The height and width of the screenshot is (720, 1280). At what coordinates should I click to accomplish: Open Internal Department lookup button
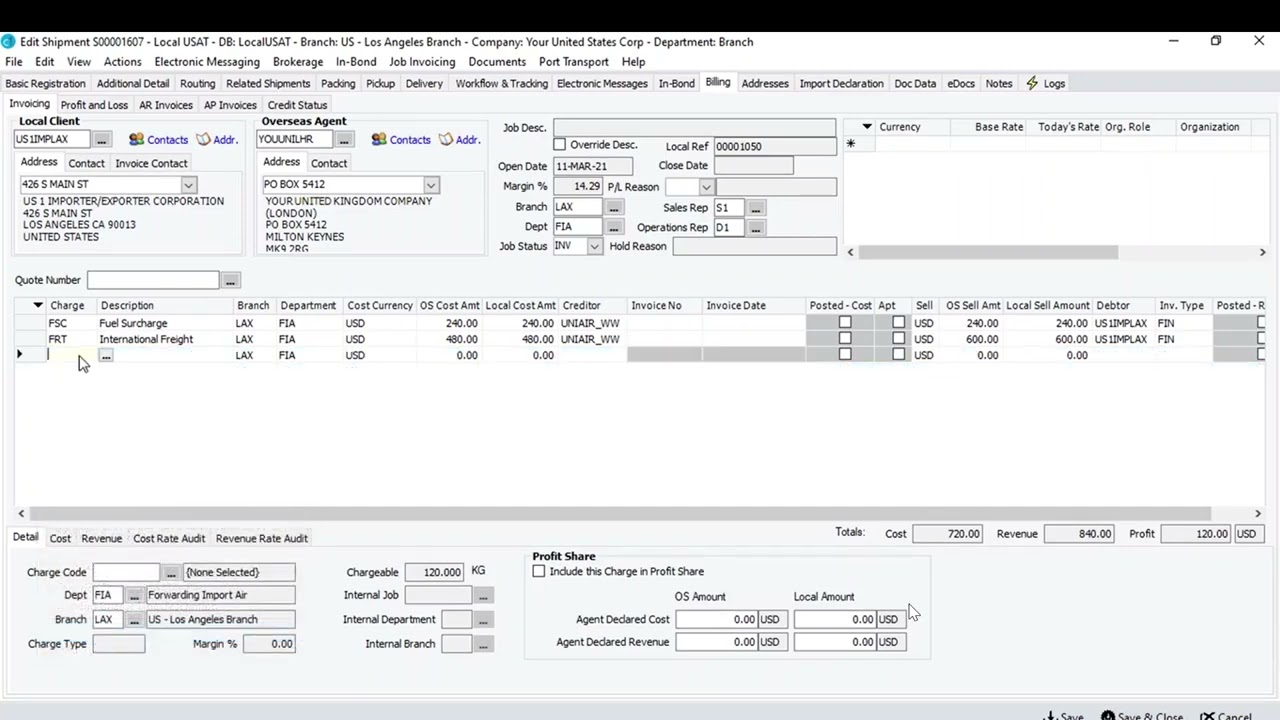[483, 620]
